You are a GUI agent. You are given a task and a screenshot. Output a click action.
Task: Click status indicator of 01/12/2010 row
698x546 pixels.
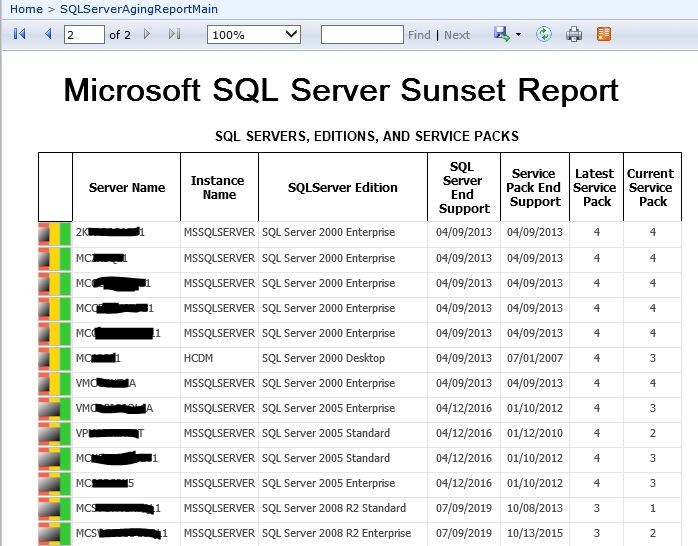[54, 433]
